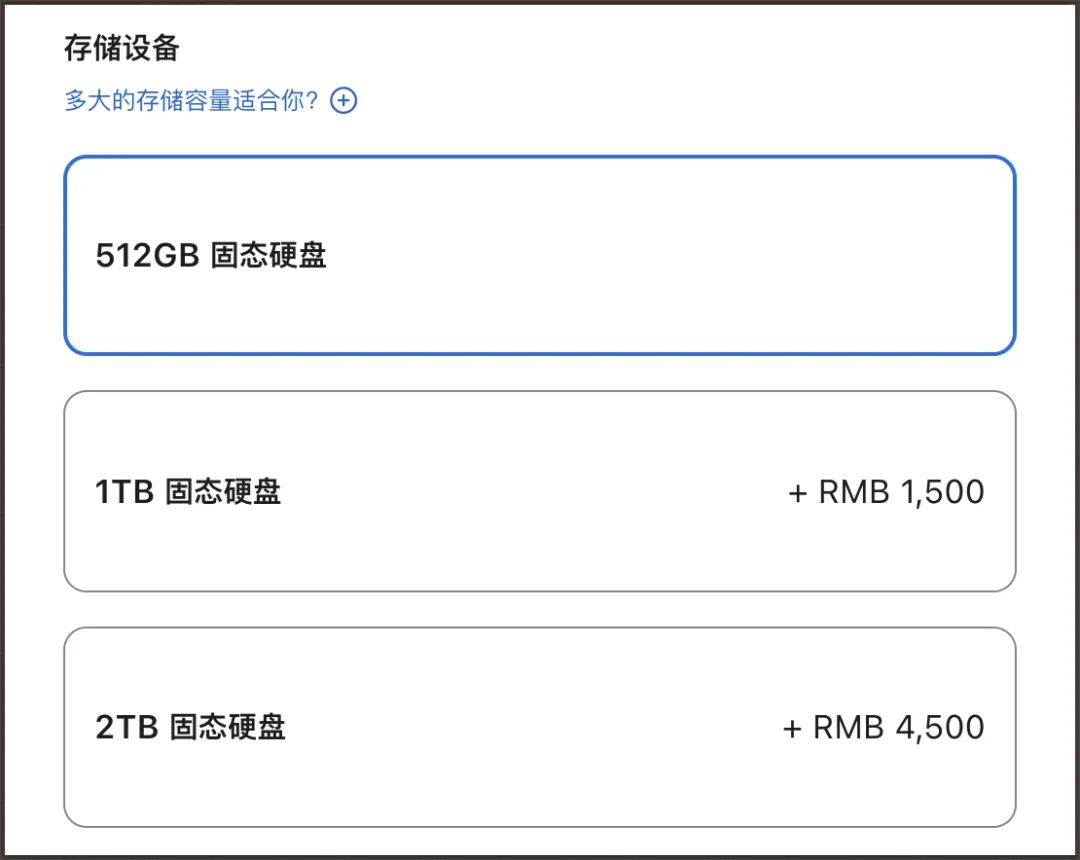Click the plus circle icon beside storage question

click(x=344, y=101)
